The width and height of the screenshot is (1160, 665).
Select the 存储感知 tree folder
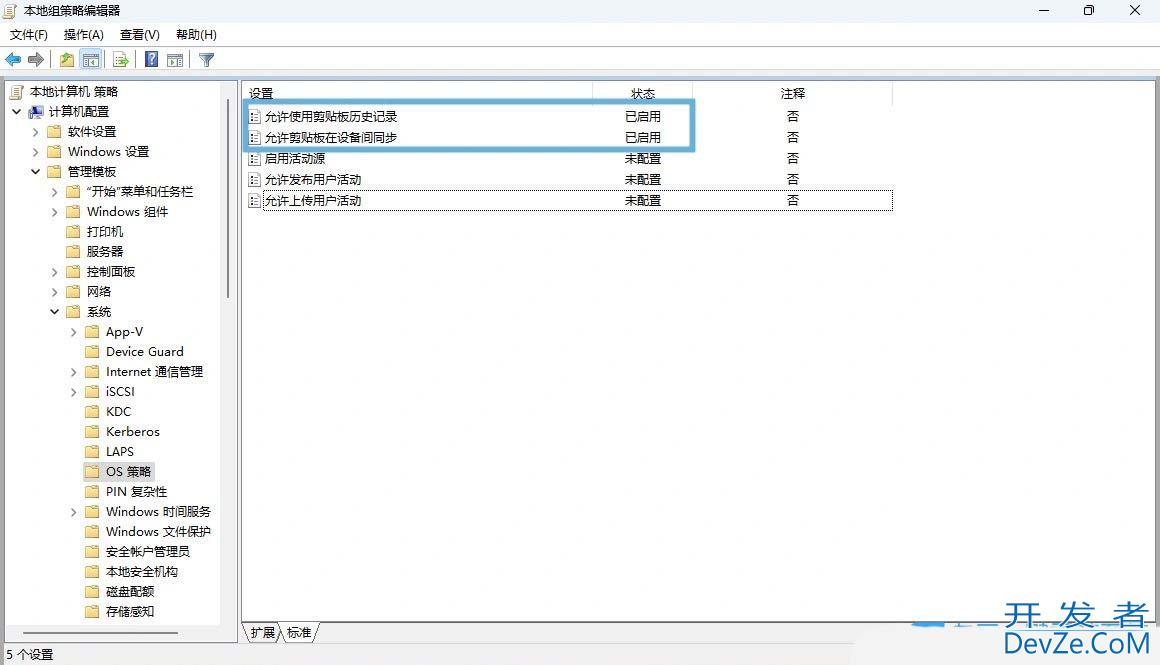pos(129,611)
